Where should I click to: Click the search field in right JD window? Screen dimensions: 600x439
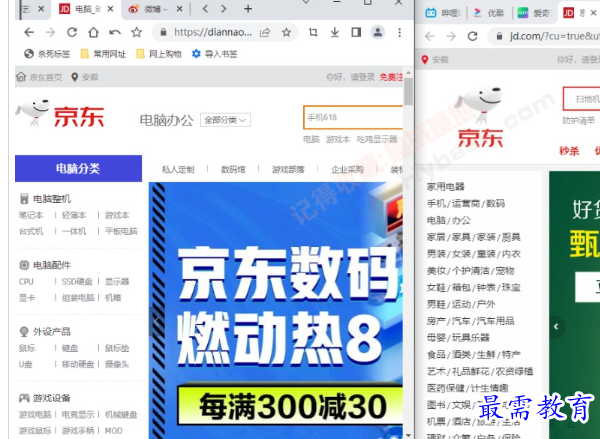tap(581, 99)
